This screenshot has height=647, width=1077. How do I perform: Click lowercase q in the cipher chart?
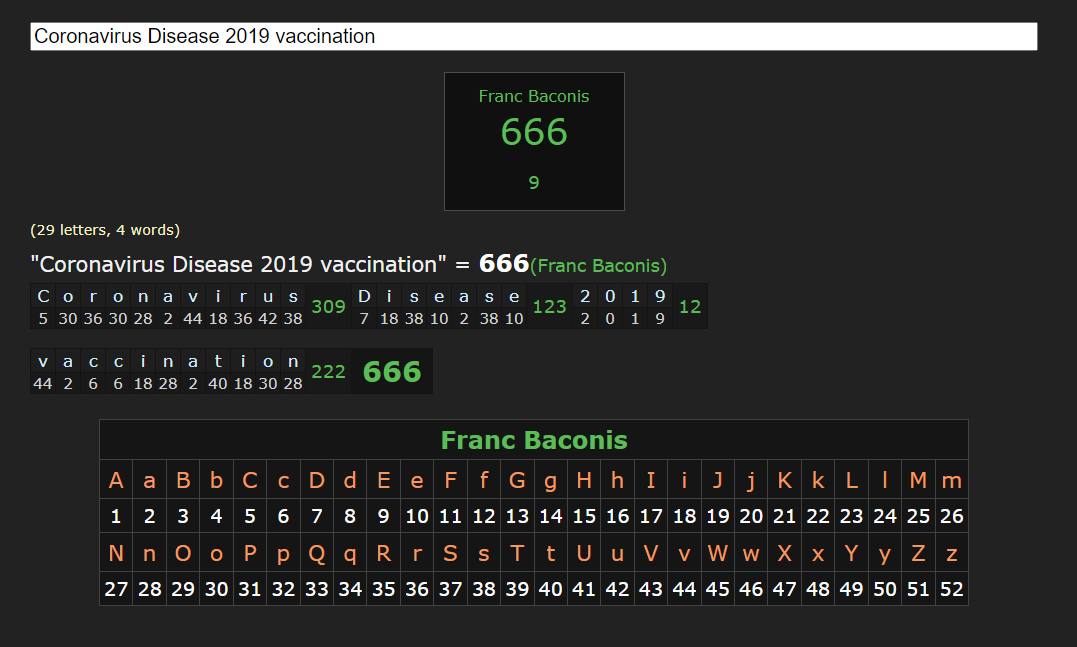pyautogui.click(x=350, y=556)
